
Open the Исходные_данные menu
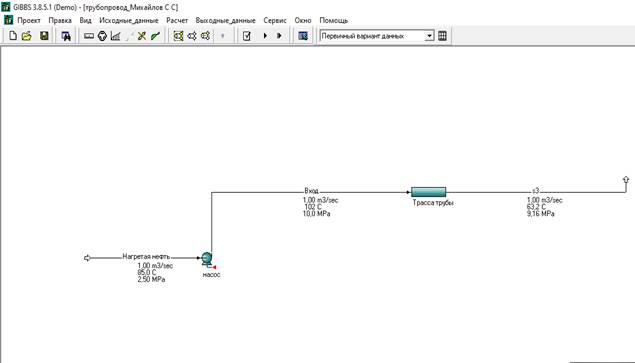point(129,20)
